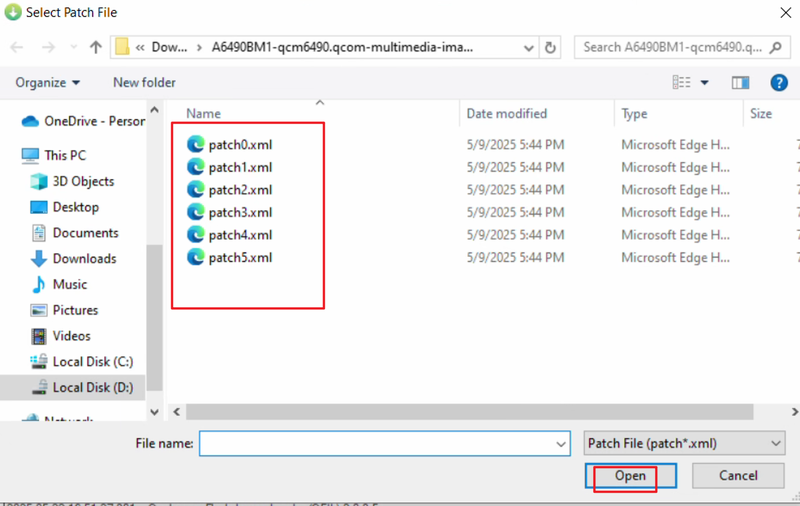Viewport: 800px width, 506px height.
Task: Open Documents in navigation pane
Action: (74, 233)
